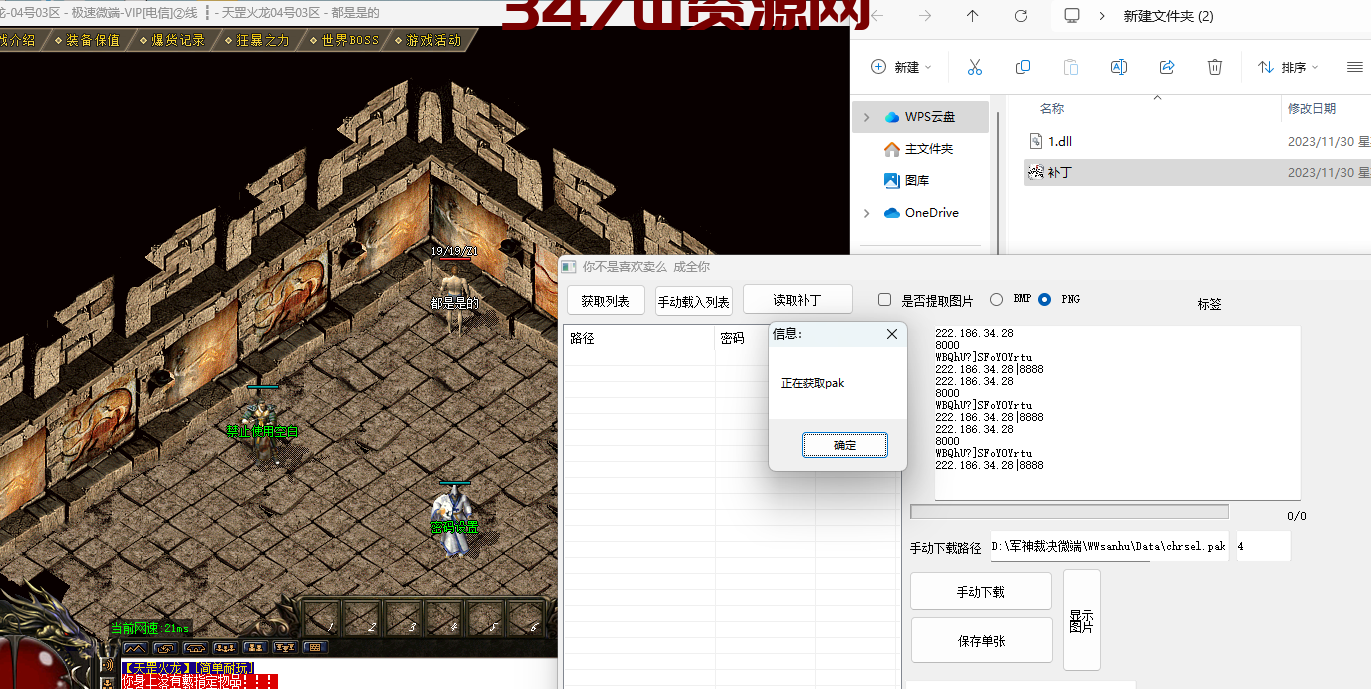Viewport: 1371px width, 689px height.
Task: Click the 补丁 file icon
Action: point(1036,172)
